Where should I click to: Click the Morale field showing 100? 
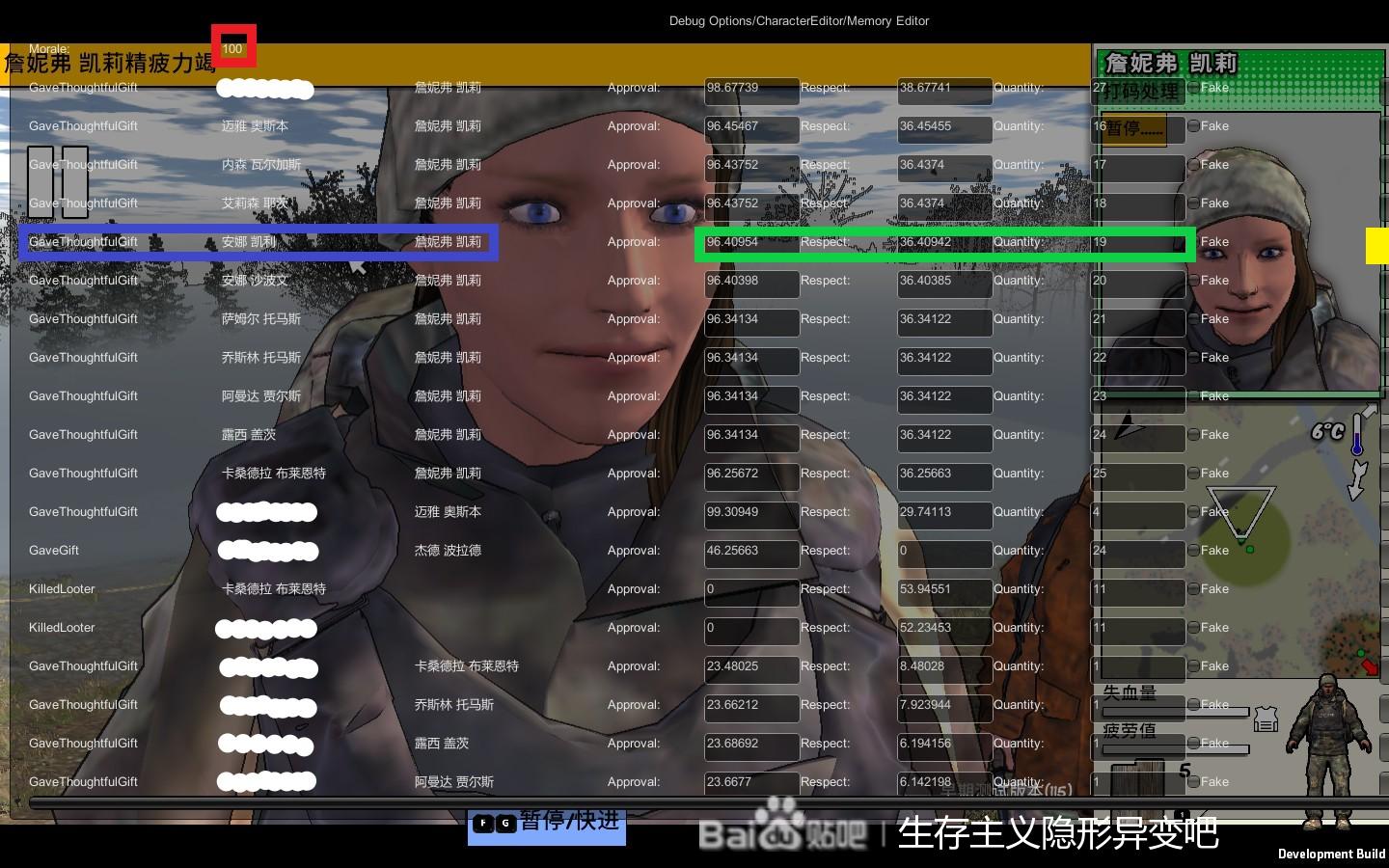233,49
